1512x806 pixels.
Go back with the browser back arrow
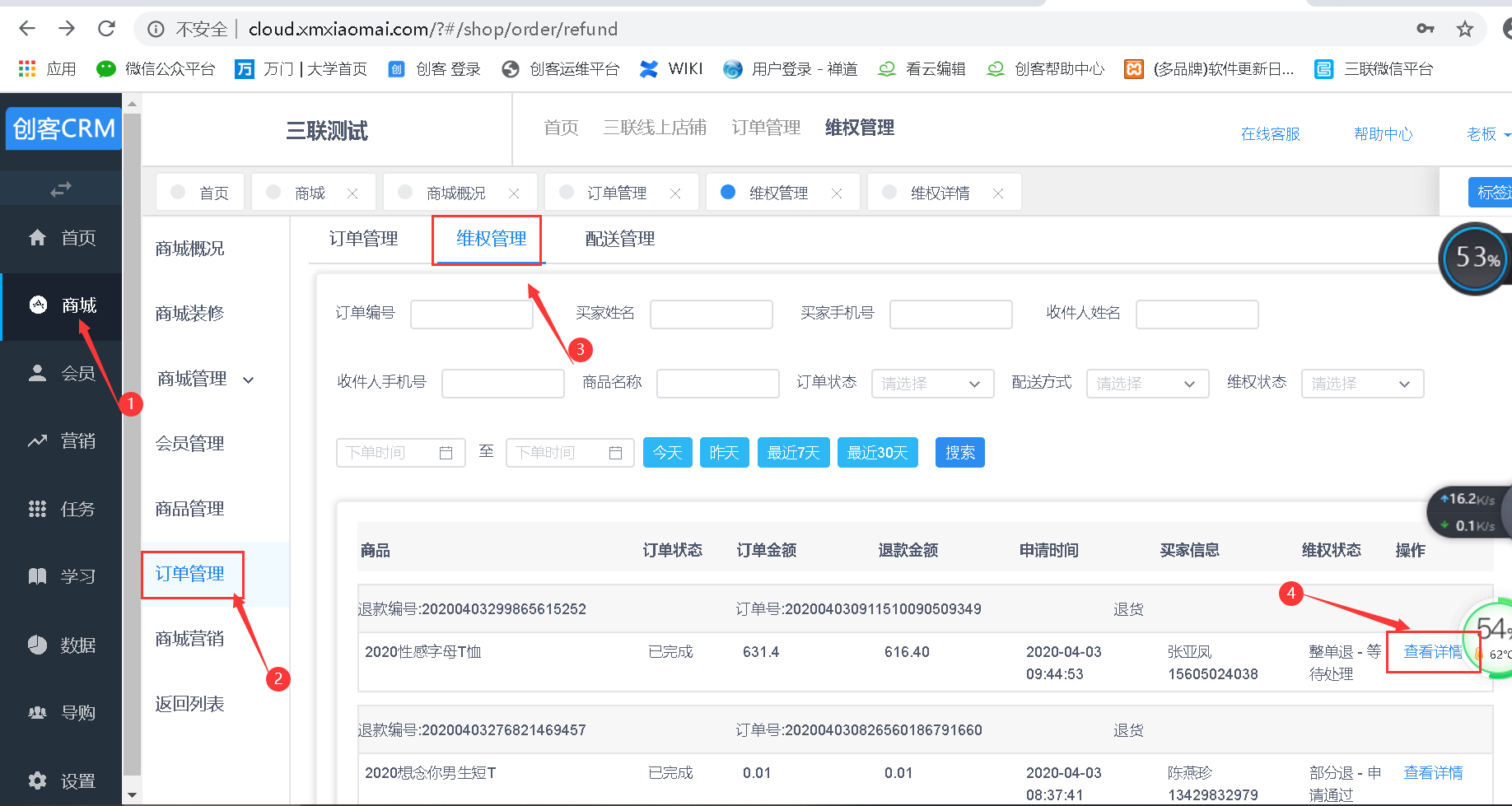tap(27, 29)
